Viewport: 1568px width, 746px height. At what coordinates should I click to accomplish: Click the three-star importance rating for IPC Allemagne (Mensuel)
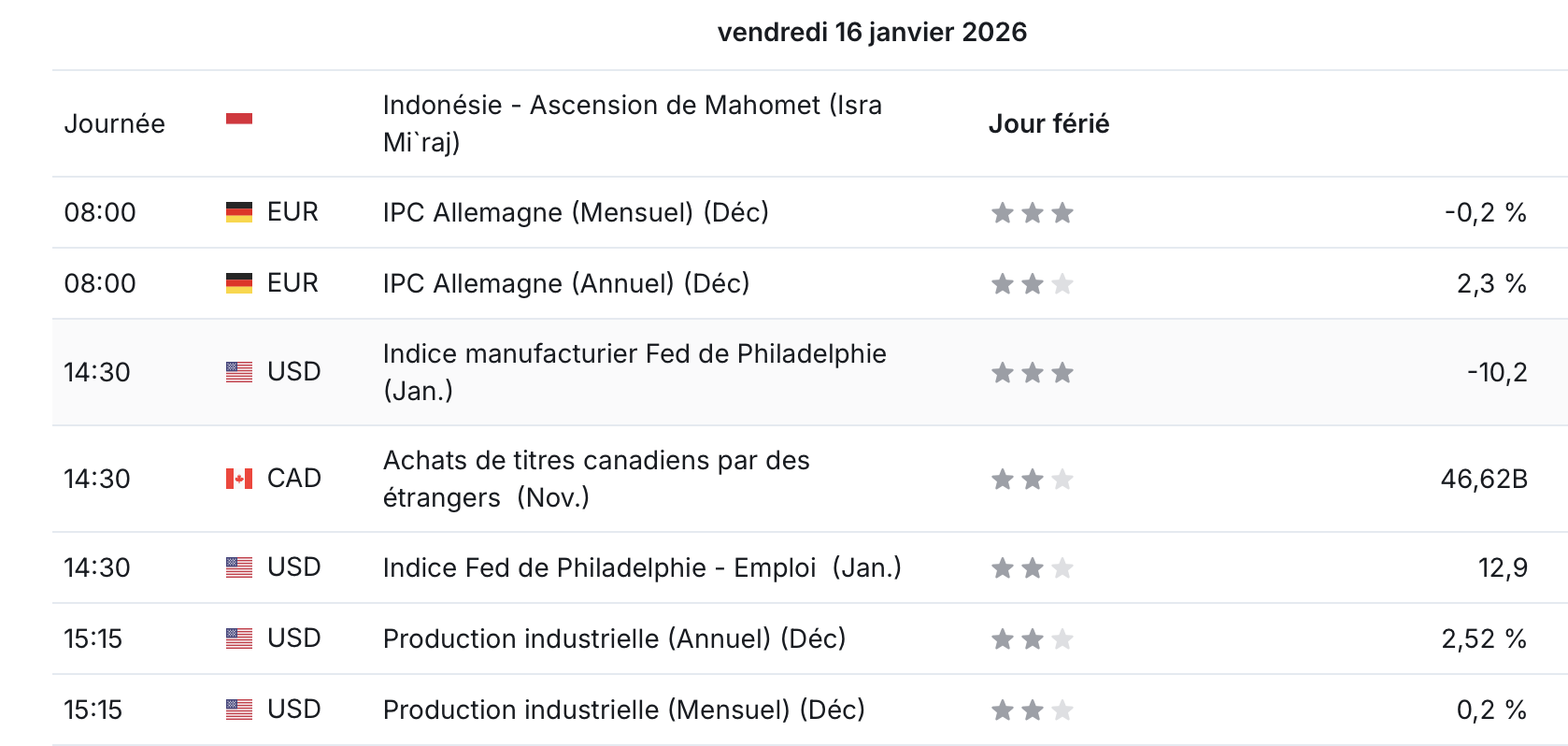click(1033, 213)
